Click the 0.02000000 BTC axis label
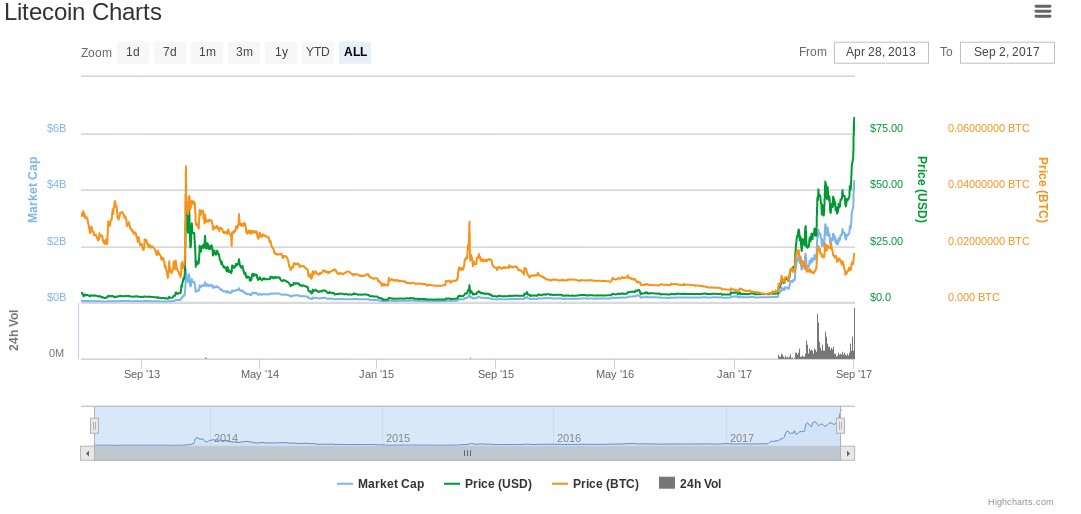This screenshot has height=514, width=1081. click(x=989, y=241)
